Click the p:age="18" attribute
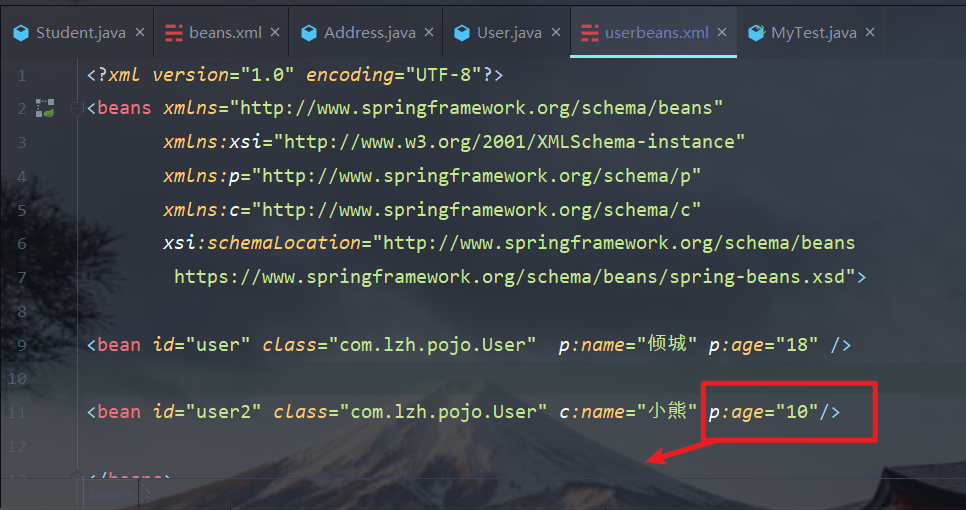Viewport: 966px width, 510px height. (x=763, y=345)
